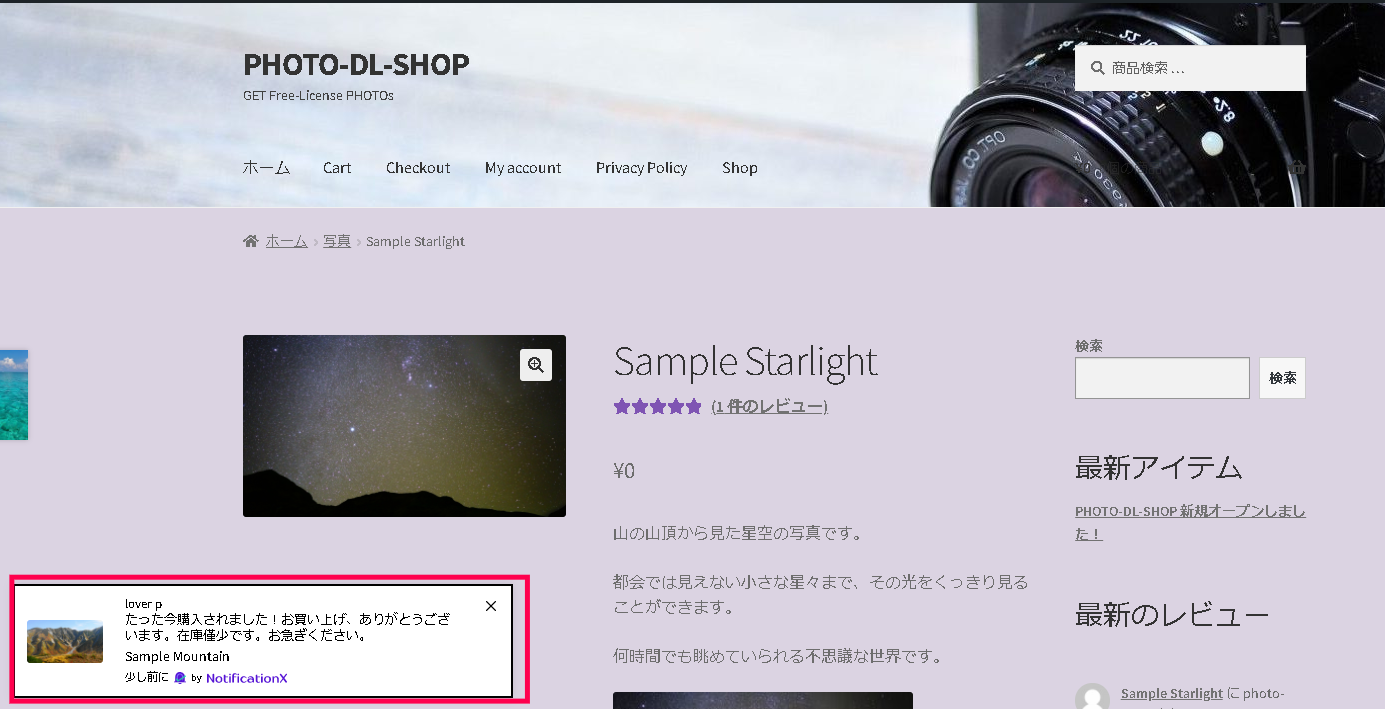Screen dimensions: 1385x709
Task: Open the 1 件のレビュー link
Action: coord(770,406)
